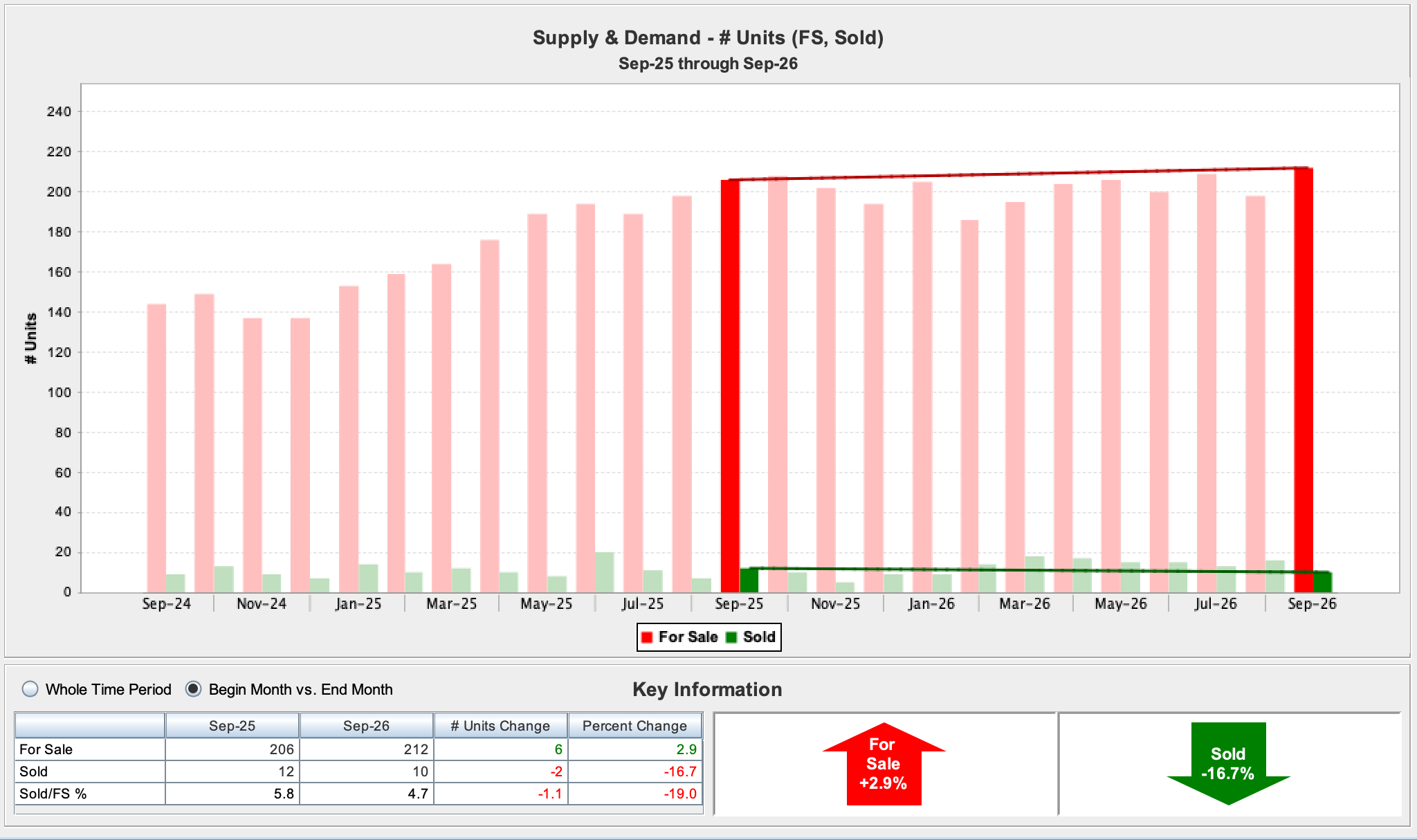Click the dark green Sep-25 Sold bar
This screenshot has width=1417, height=840.
[x=749, y=581]
